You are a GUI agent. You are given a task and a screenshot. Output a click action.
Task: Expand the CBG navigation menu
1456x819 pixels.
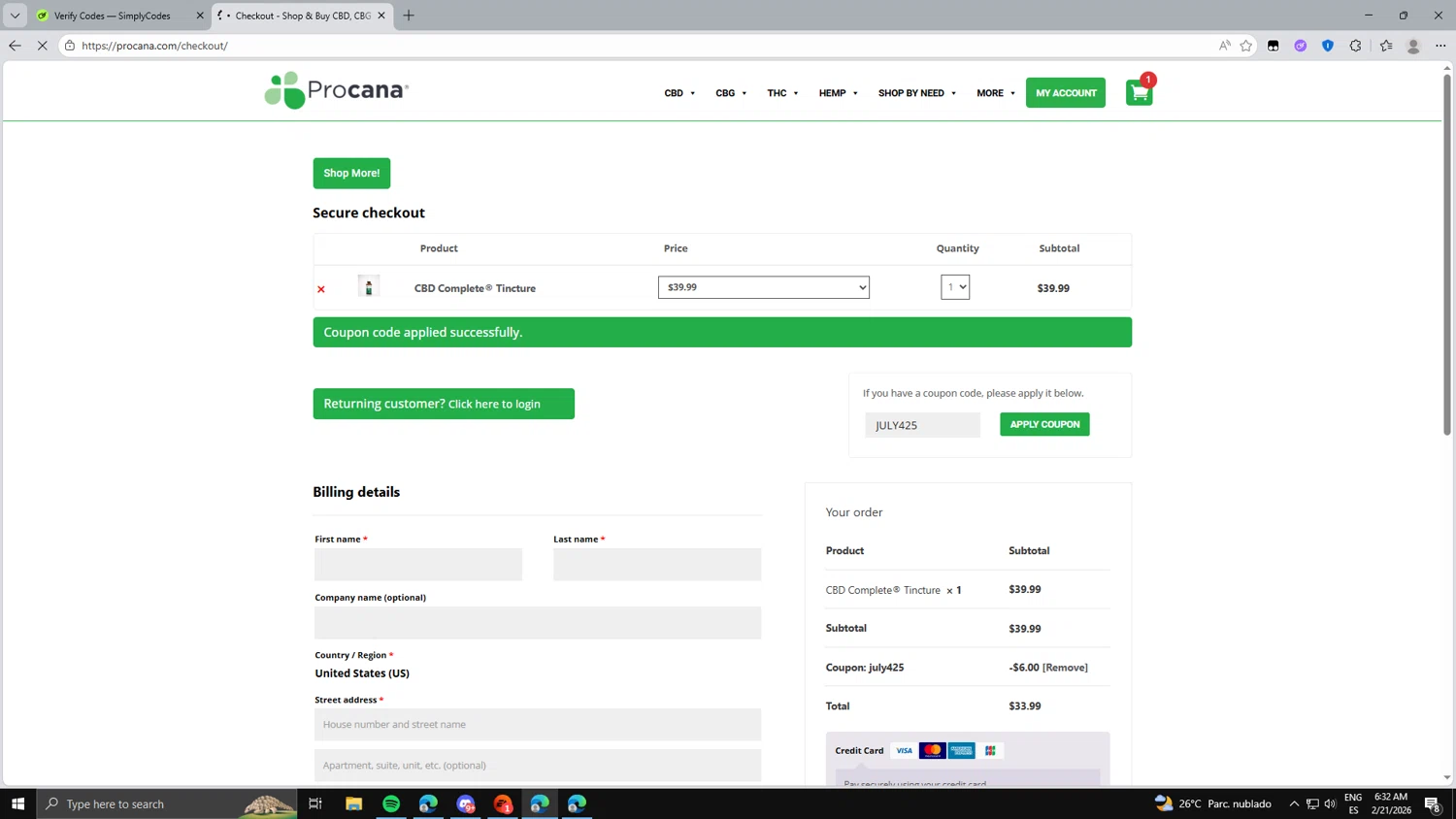tap(731, 93)
